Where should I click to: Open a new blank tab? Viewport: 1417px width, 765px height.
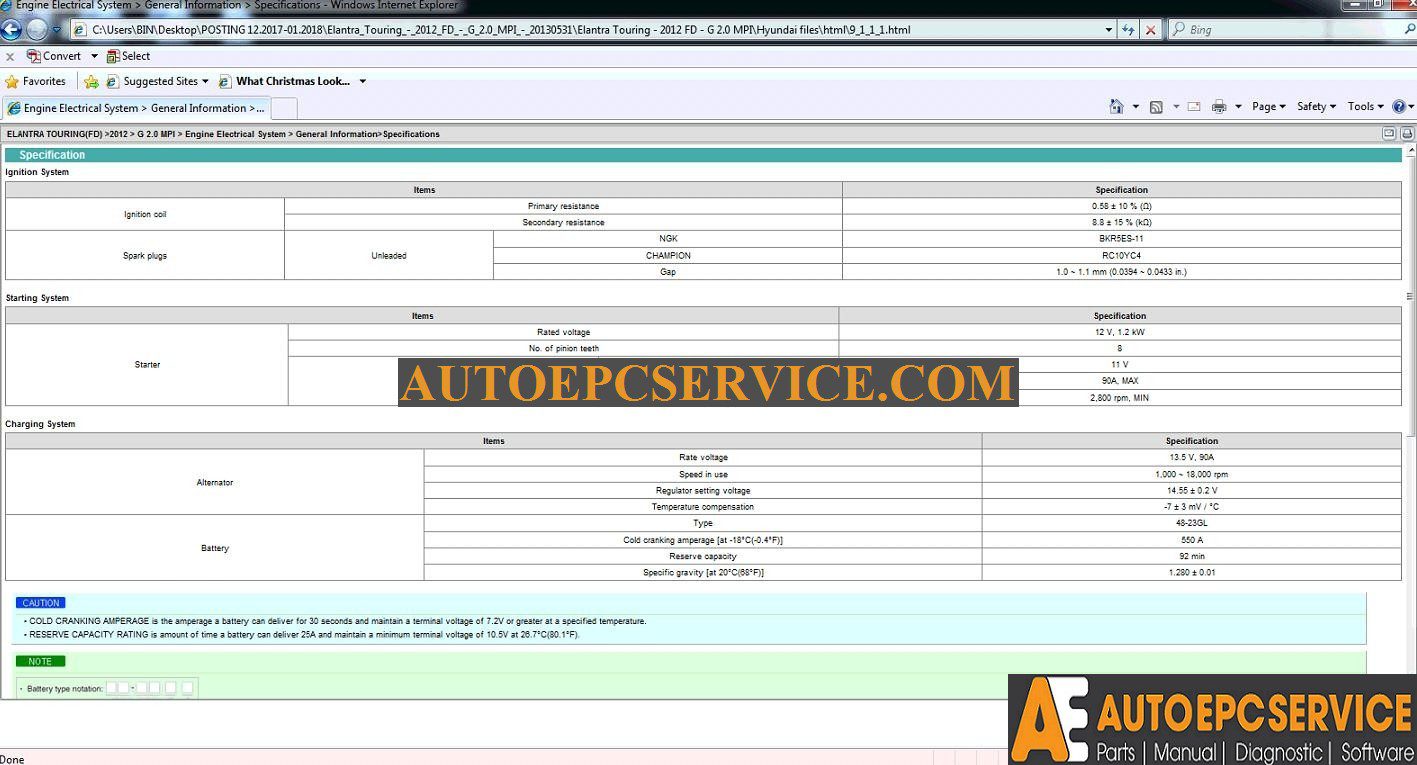(283, 108)
